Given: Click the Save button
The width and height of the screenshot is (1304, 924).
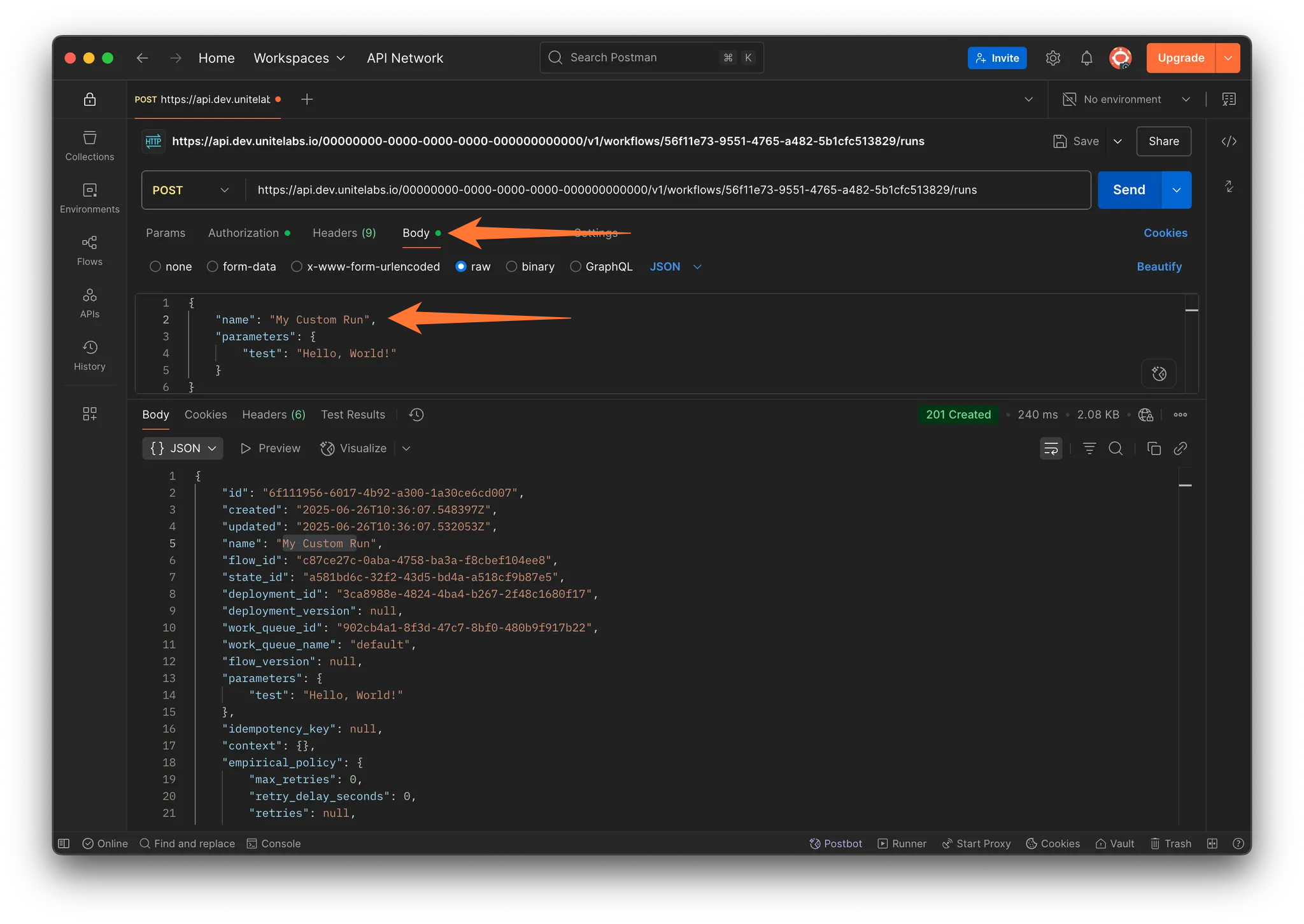Looking at the screenshot, I should [x=1076, y=141].
